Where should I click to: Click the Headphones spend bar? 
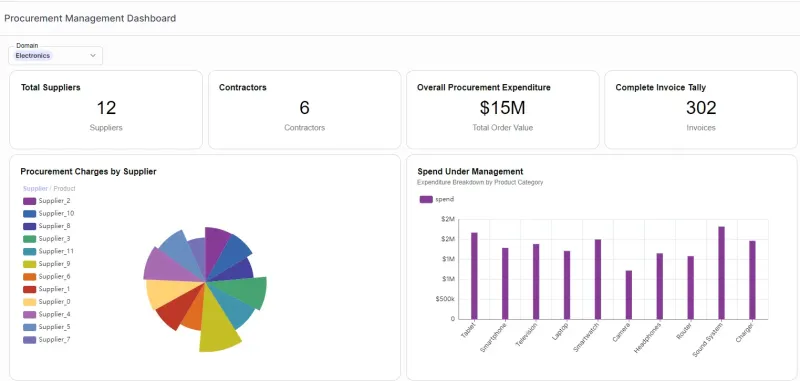[x=660, y=286]
